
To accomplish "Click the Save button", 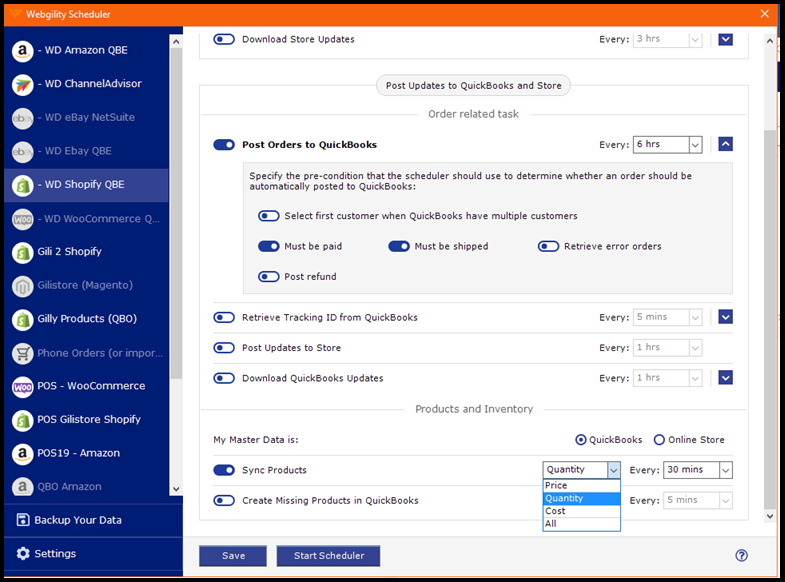I will coord(233,556).
